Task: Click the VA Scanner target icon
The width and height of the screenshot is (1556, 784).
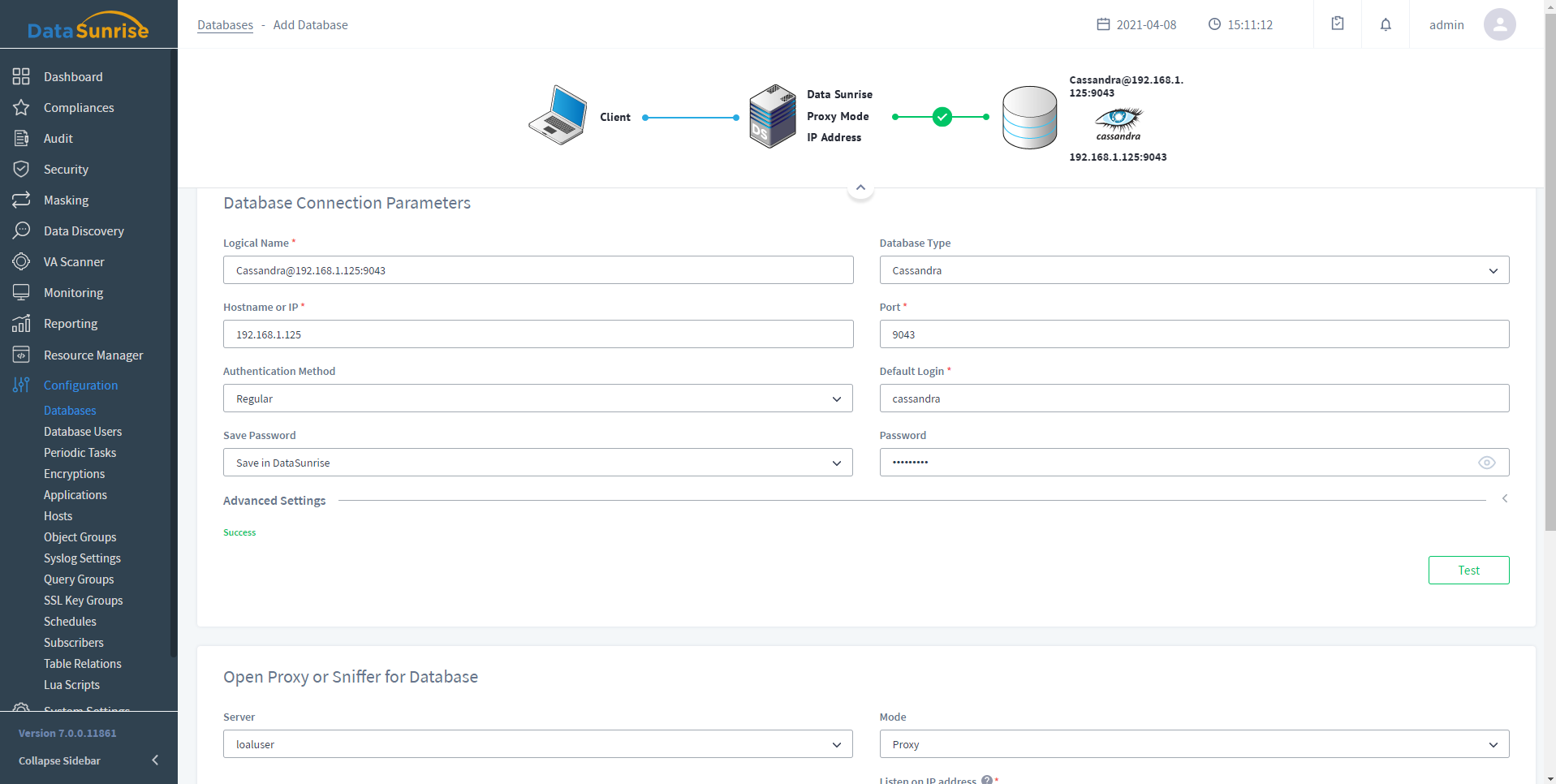Action: click(21, 261)
